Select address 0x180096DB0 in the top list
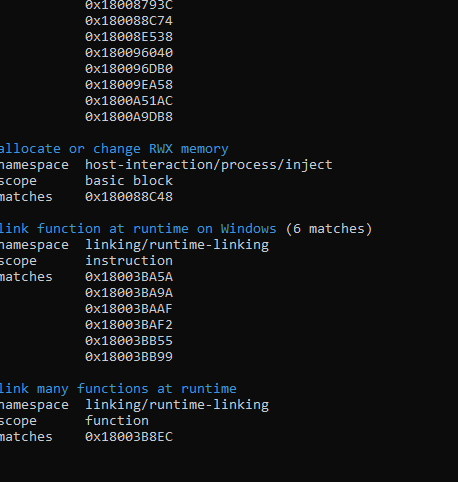The height and width of the screenshot is (482, 458). point(129,69)
